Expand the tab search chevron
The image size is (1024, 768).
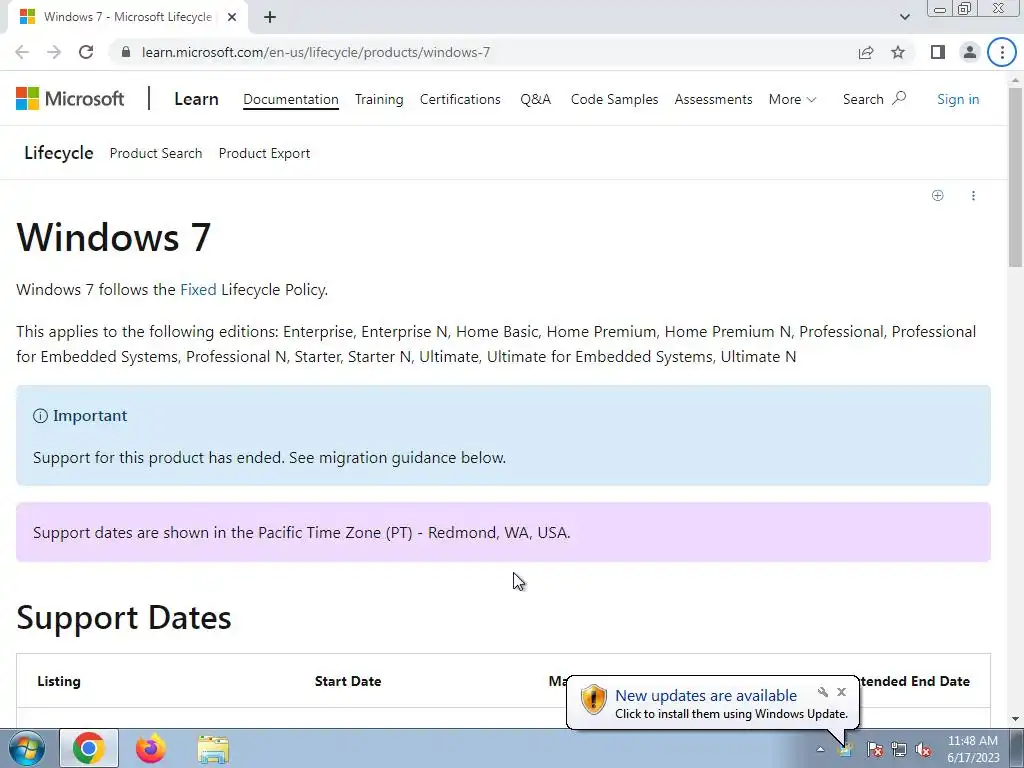(x=904, y=17)
